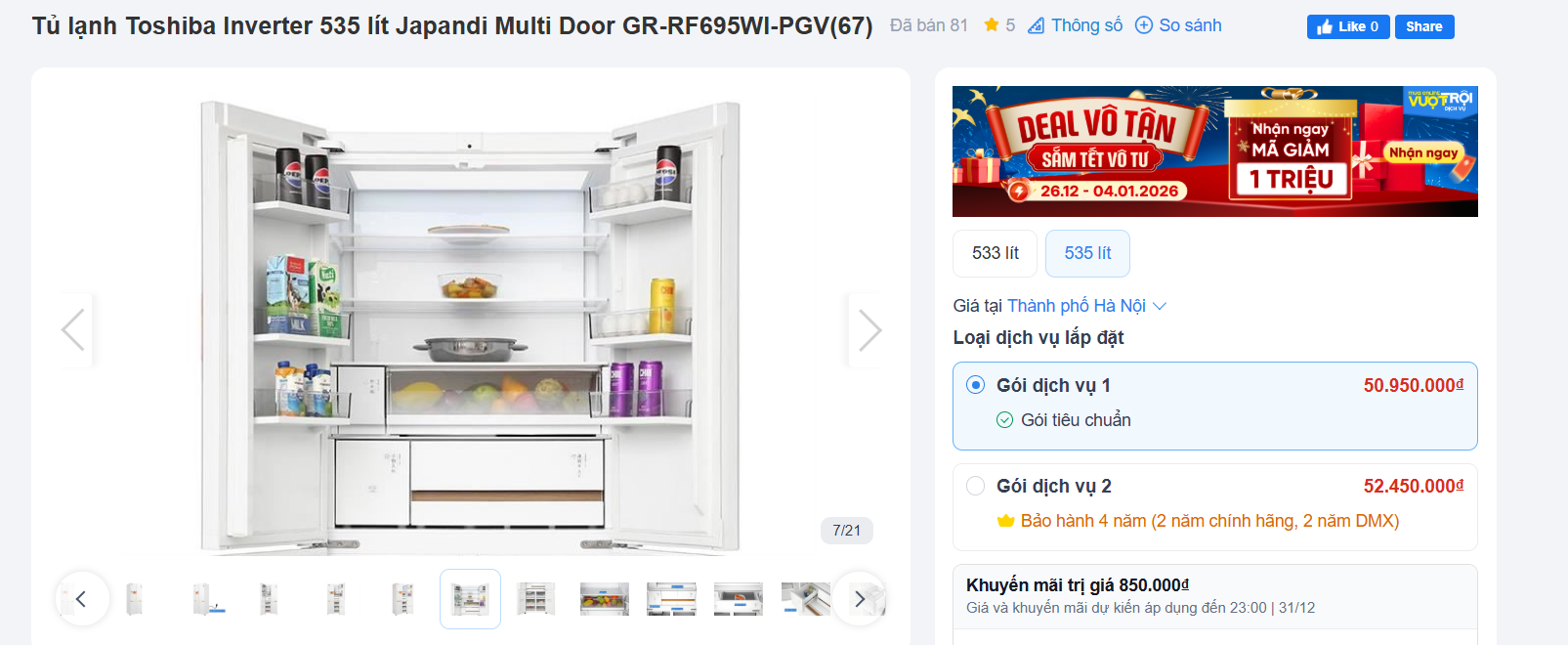Click the five-star rating icon
This screenshot has width=1568, height=645.
pyautogui.click(x=991, y=24)
